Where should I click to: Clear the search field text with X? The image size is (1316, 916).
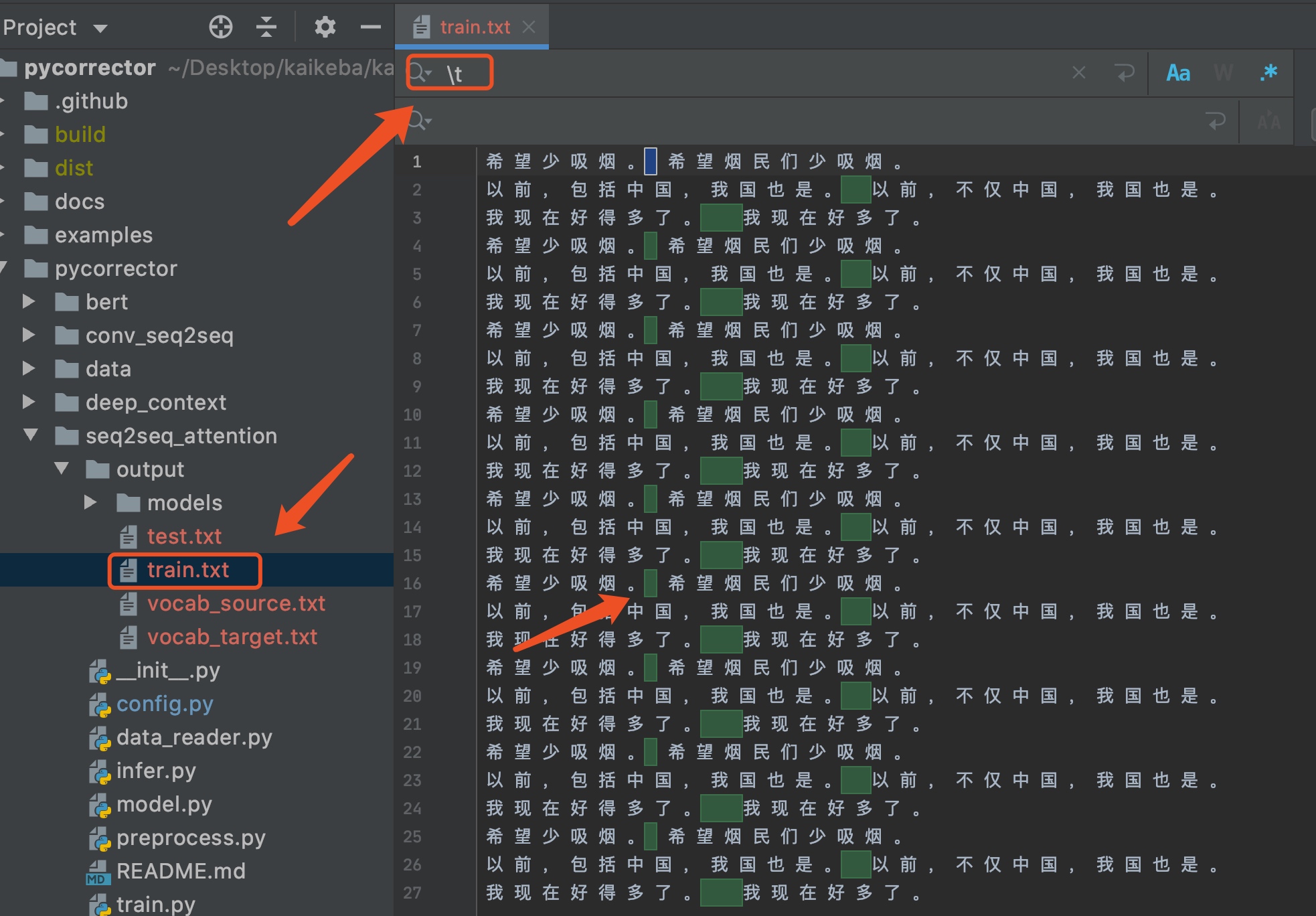click(1078, 72)
